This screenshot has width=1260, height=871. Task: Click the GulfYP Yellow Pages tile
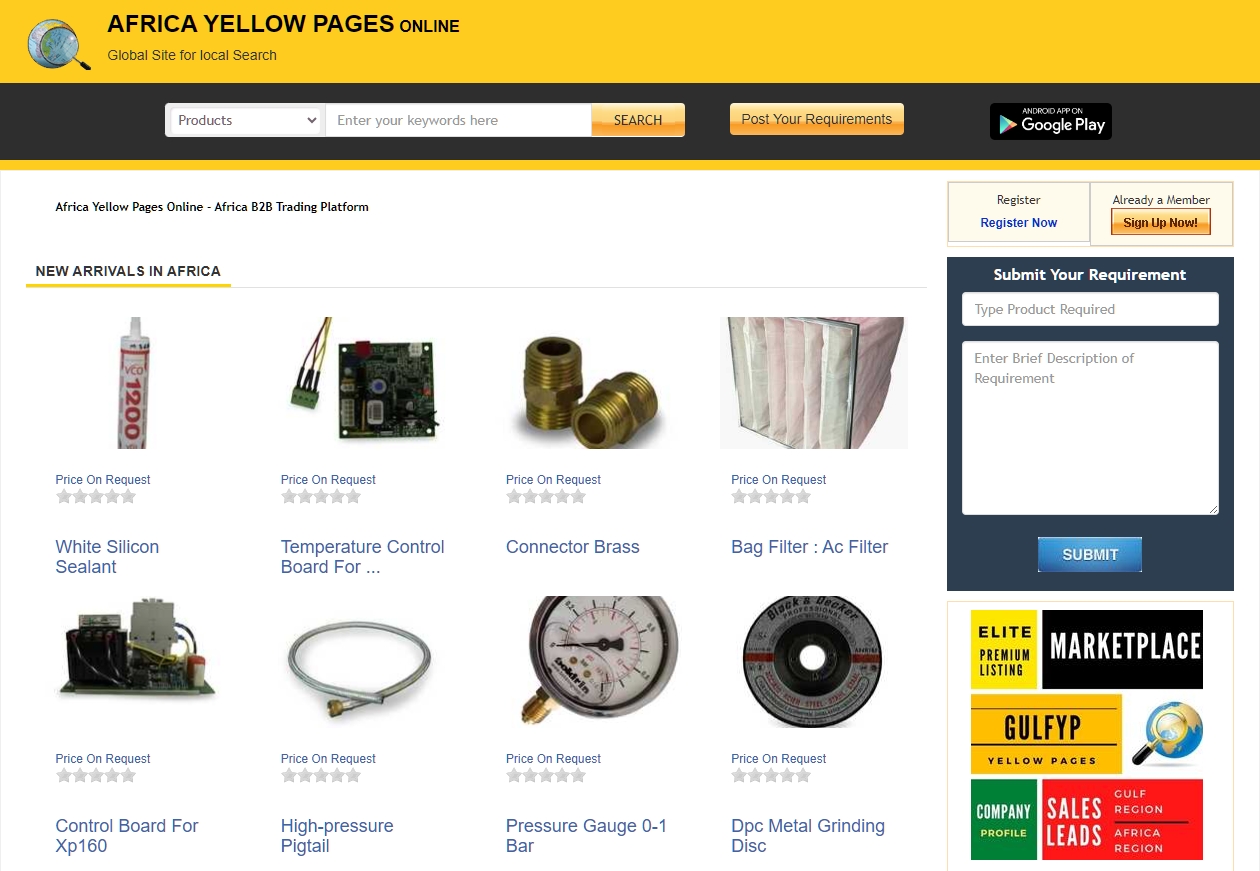tap(1046, 734)
